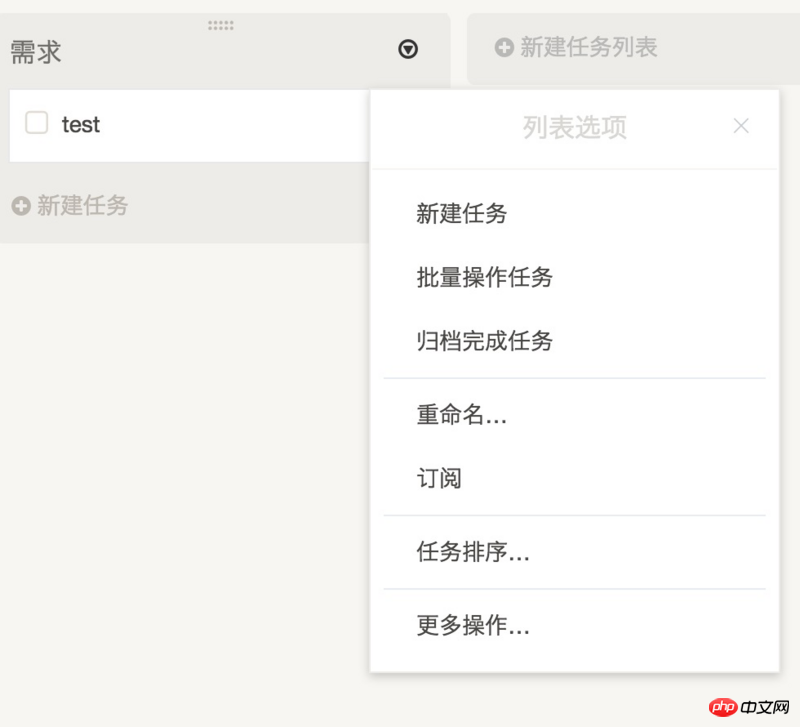800x727 pixels.
Task: Click the 需求 list title
Action: (x=36, y=53)
